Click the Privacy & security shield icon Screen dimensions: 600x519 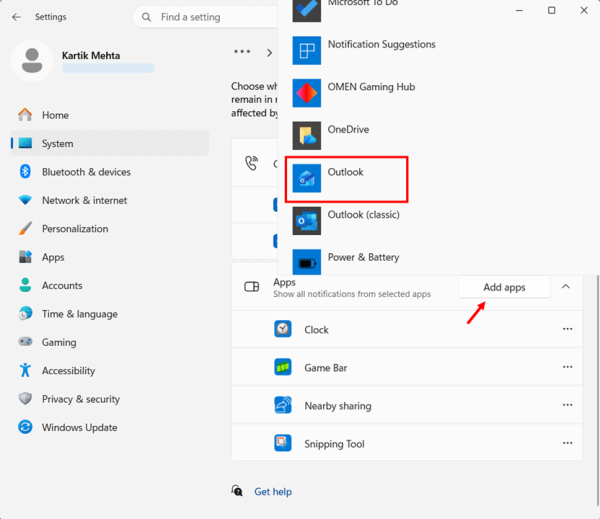25,398
